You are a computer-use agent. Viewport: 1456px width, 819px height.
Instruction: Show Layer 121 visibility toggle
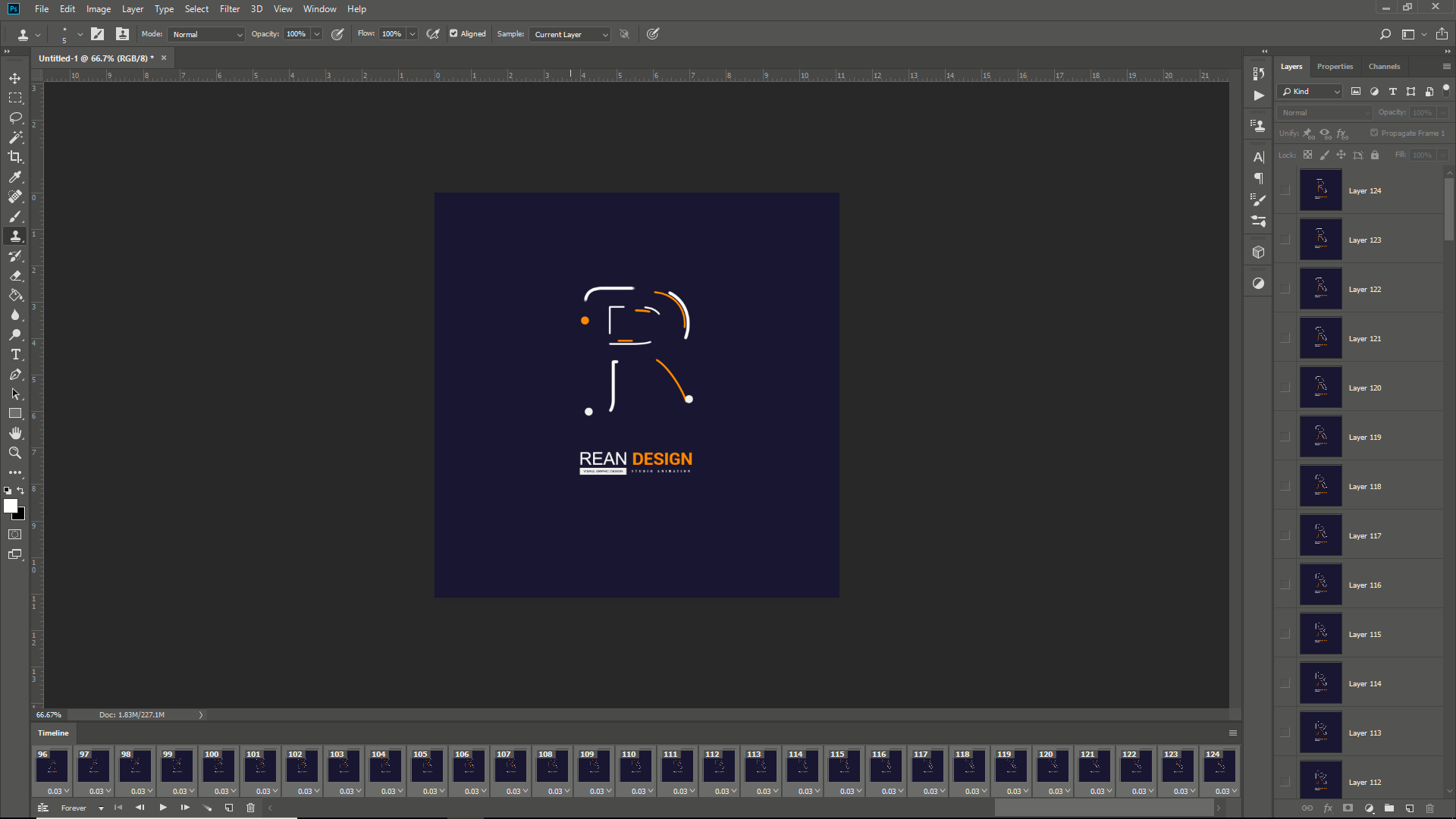coord(1285,338)
